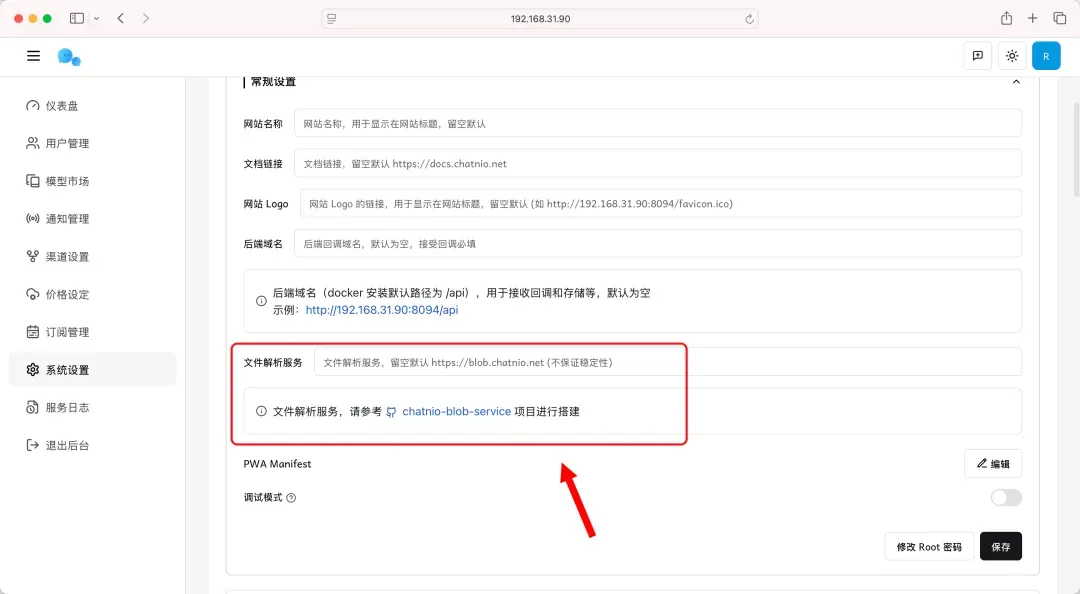This screenshot has height=594, width=1080.
Task: Open the hamburger menu icon
Action: 33,56
